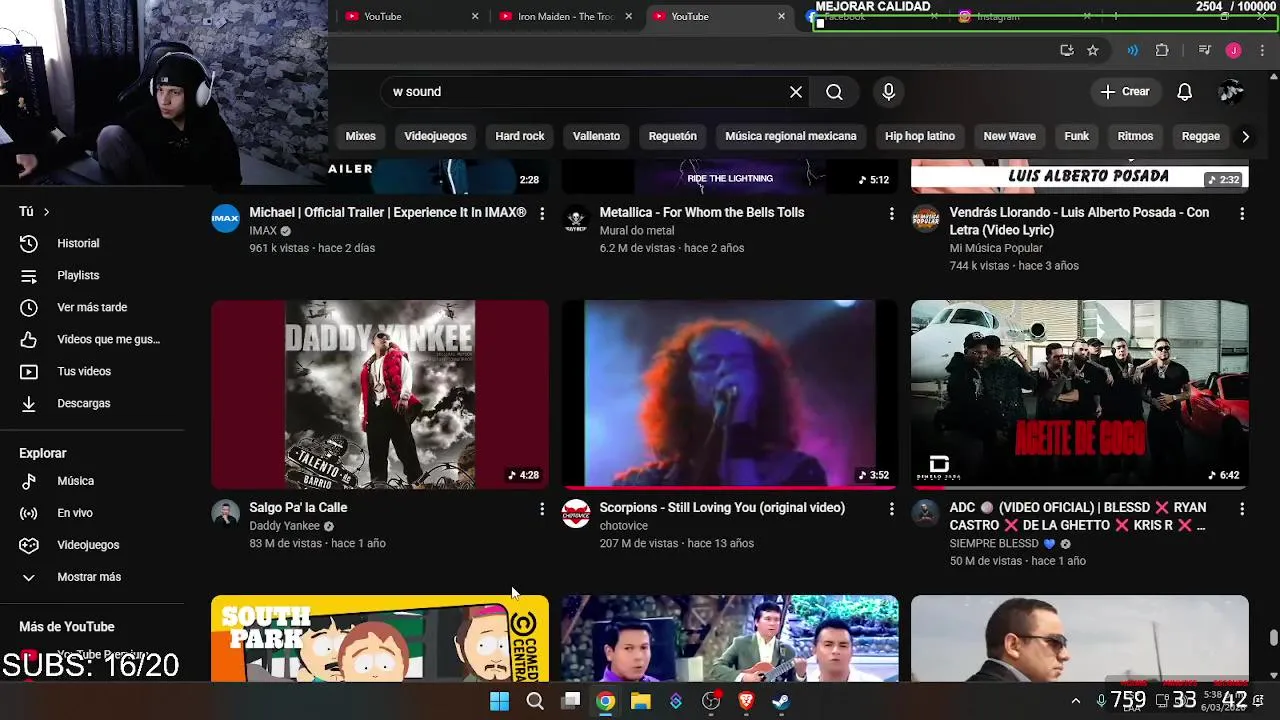
Task: Open options menu for Metallica video
Action: [892, 214]
